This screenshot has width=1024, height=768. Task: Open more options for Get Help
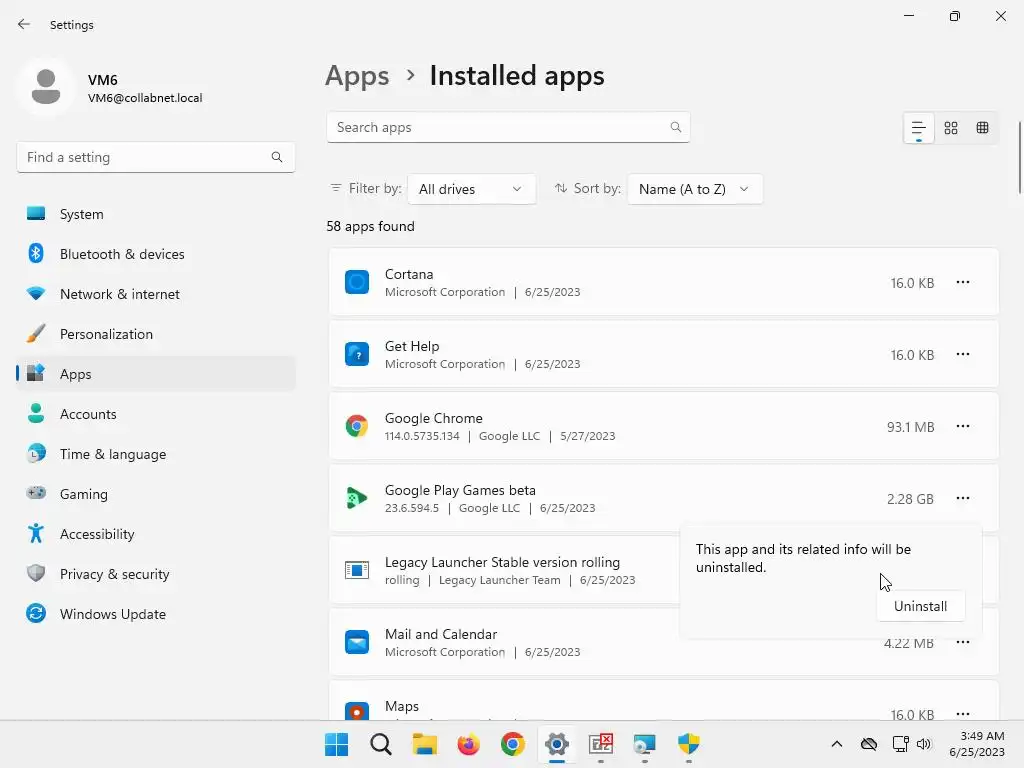tap(962, 355)
